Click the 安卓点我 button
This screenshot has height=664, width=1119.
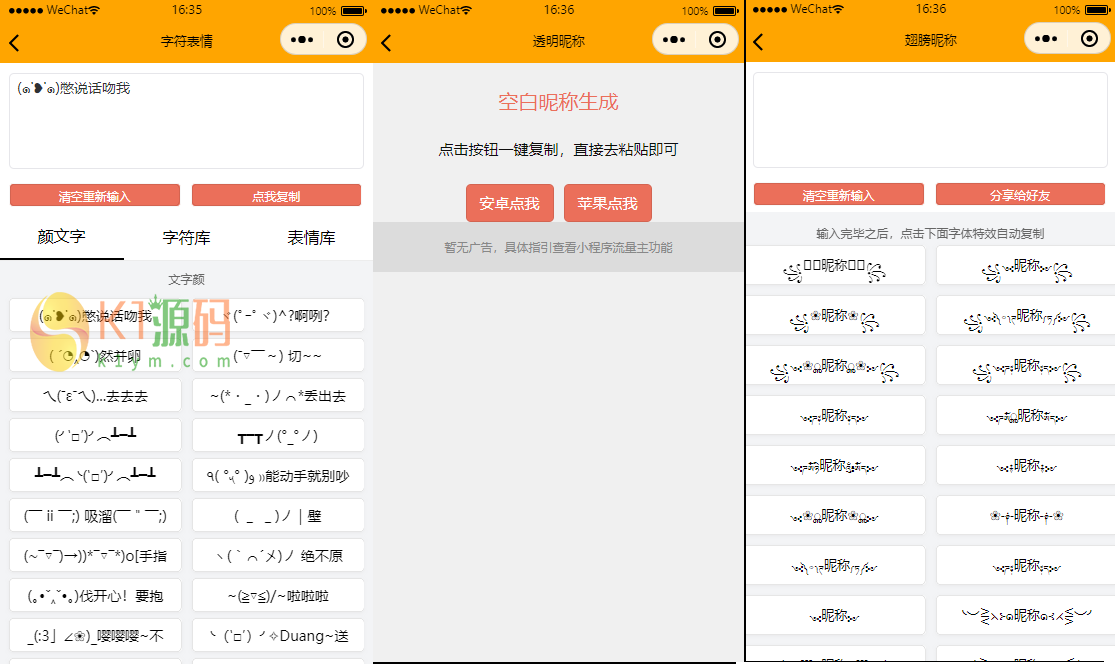[x=510, y=203]
